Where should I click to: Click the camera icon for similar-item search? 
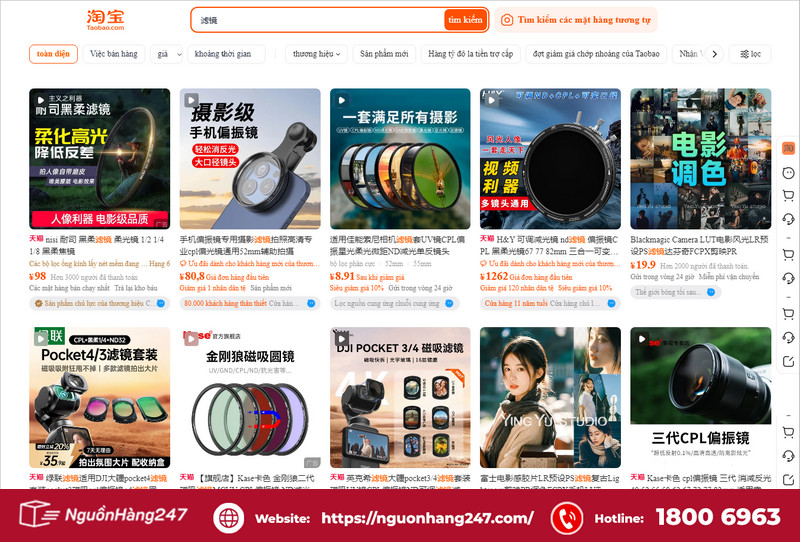click(x=507, y=20)
